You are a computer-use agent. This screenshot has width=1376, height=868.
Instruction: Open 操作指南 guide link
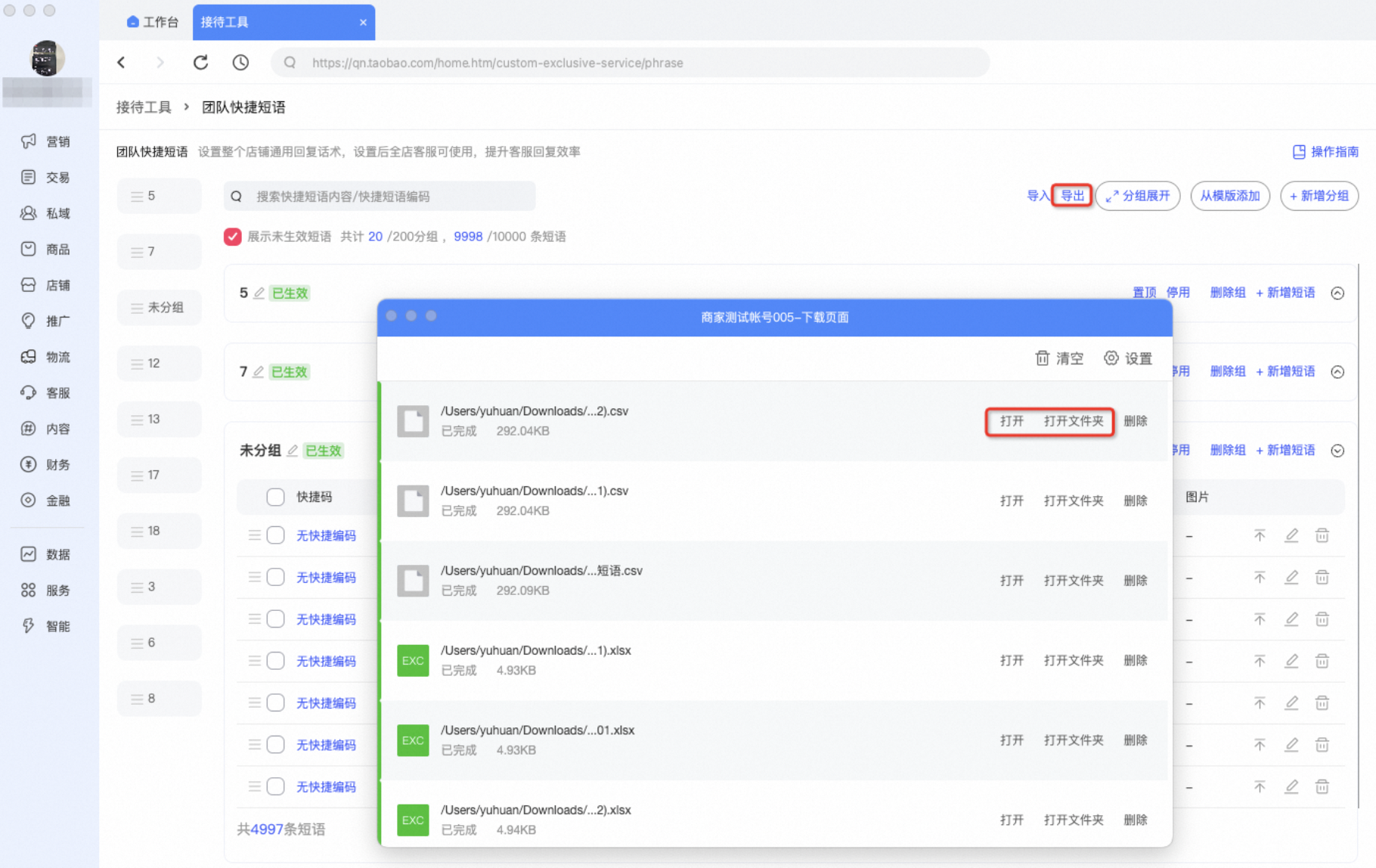[1326, 152]
